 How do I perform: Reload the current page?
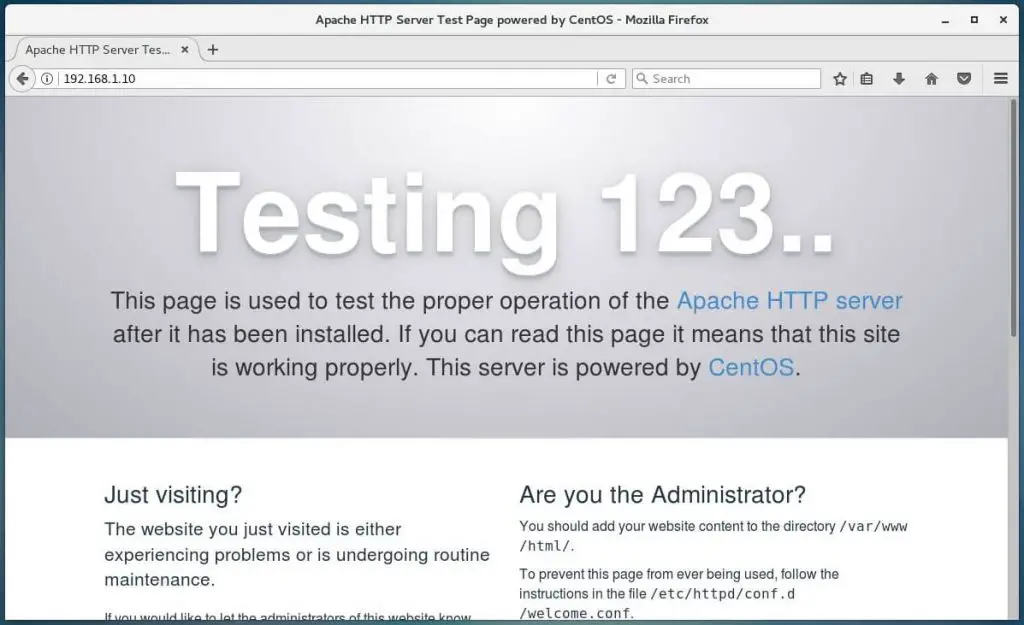[x=611, y=79]
